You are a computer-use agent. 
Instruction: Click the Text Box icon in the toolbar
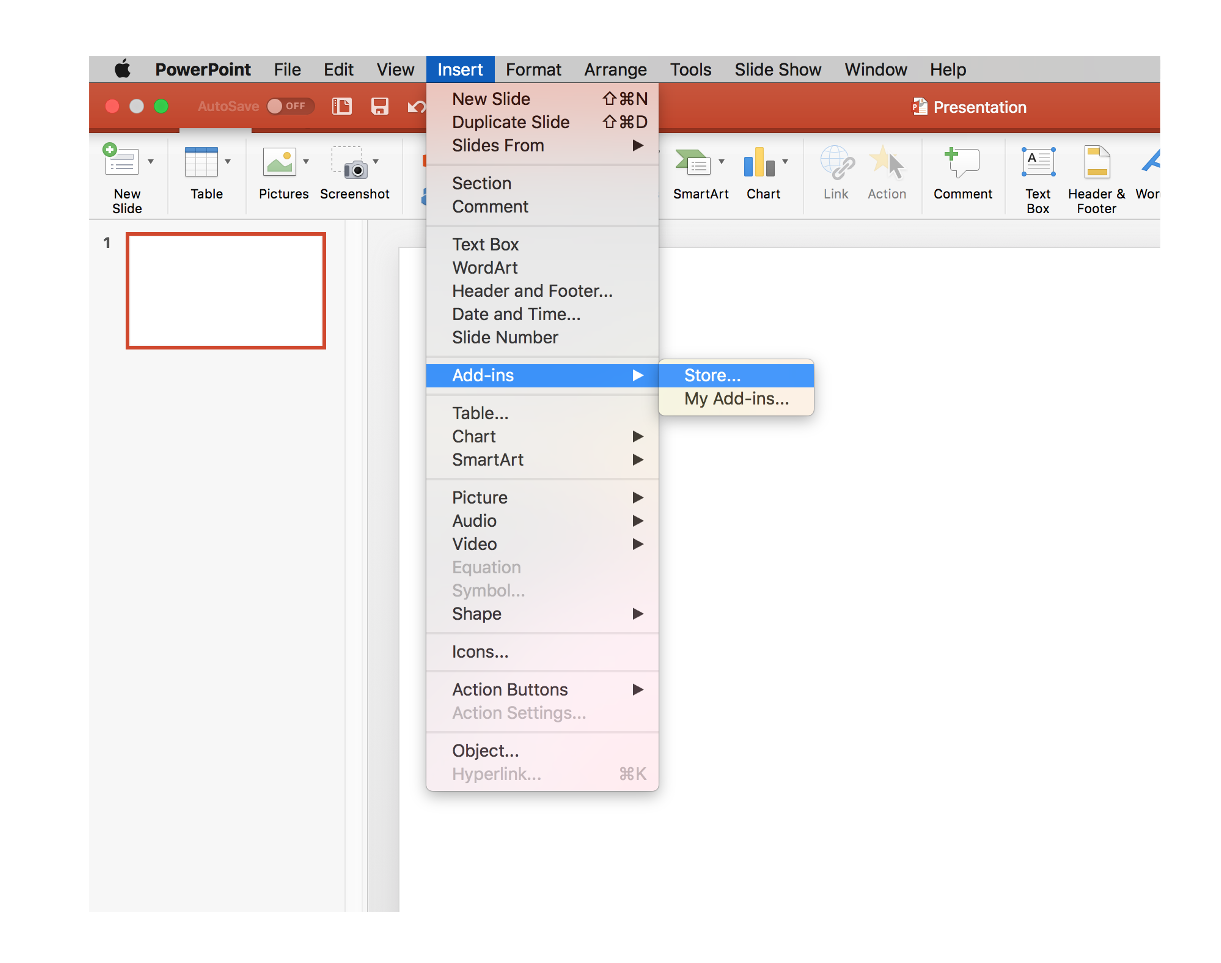click(x=1038, y=162)
